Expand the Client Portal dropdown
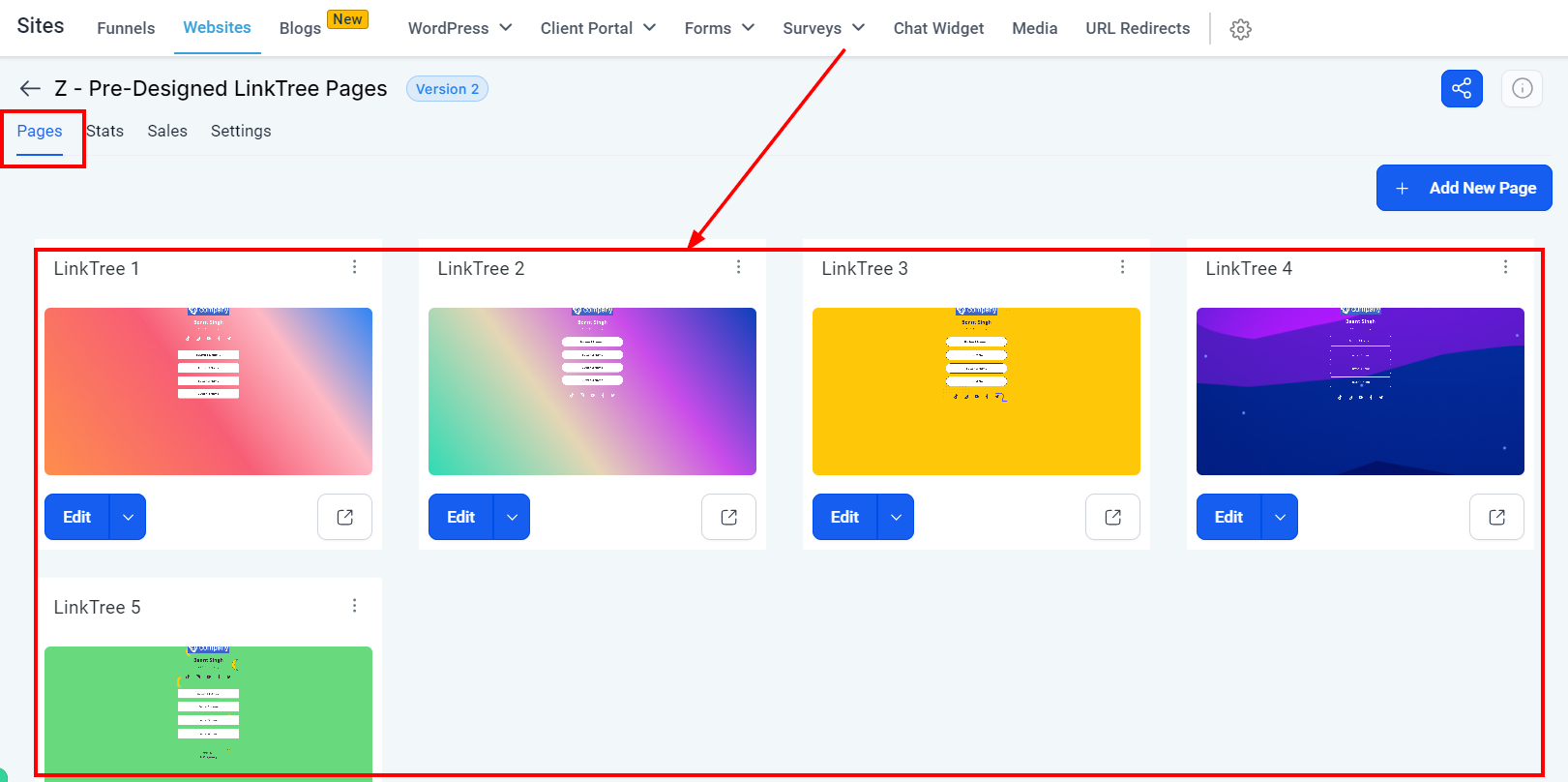 pos(598,28)
